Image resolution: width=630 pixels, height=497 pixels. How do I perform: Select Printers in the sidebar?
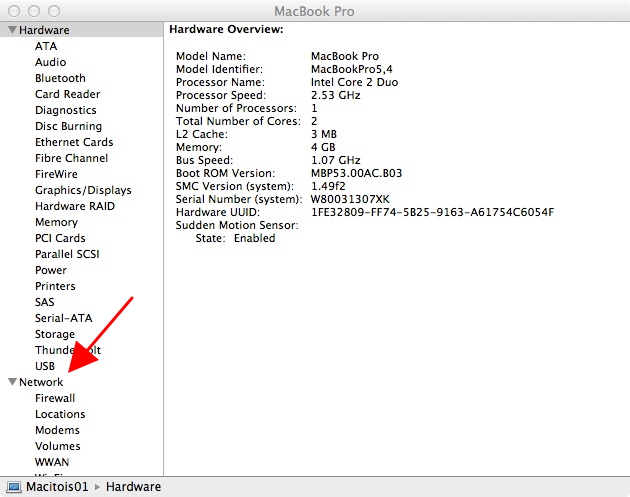[x=55, y=286]
